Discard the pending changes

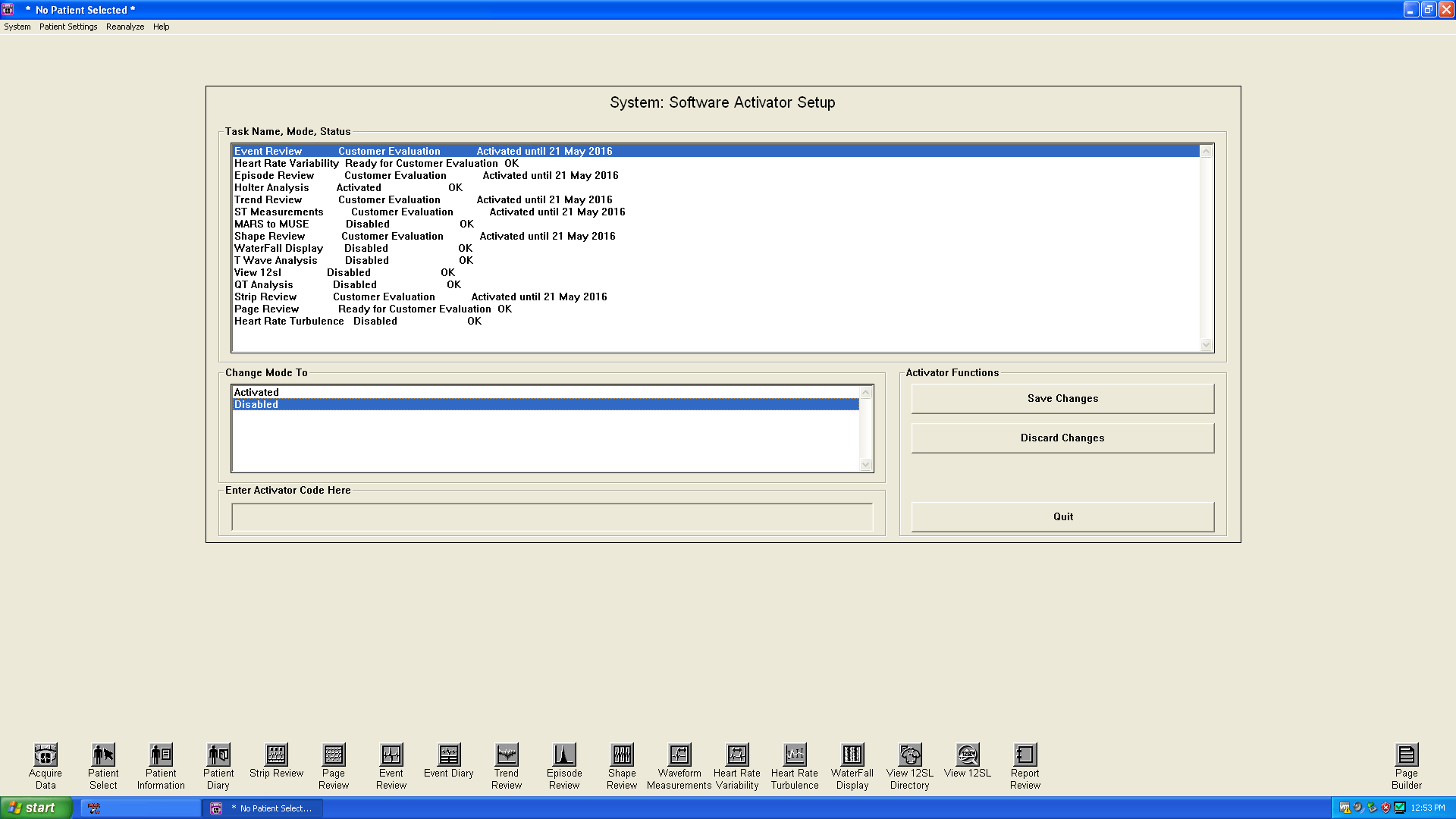[x=1062, y=438]
